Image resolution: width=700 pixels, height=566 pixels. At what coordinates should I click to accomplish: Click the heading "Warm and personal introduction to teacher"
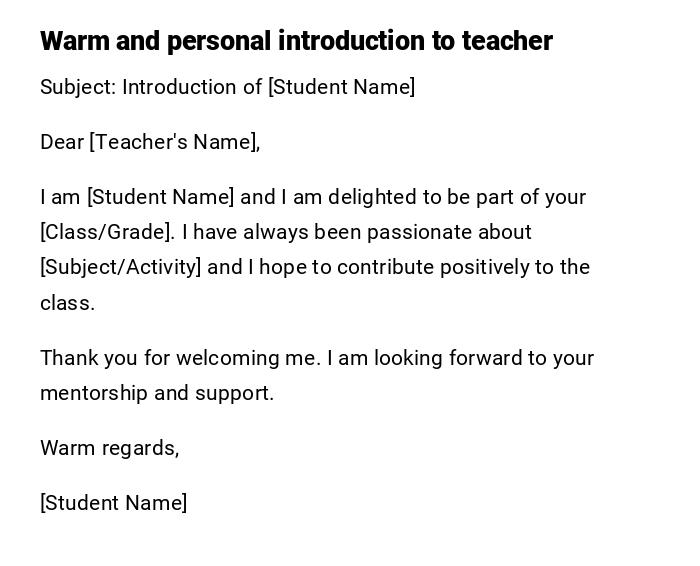pyautogui.click(x=296, y=41)
